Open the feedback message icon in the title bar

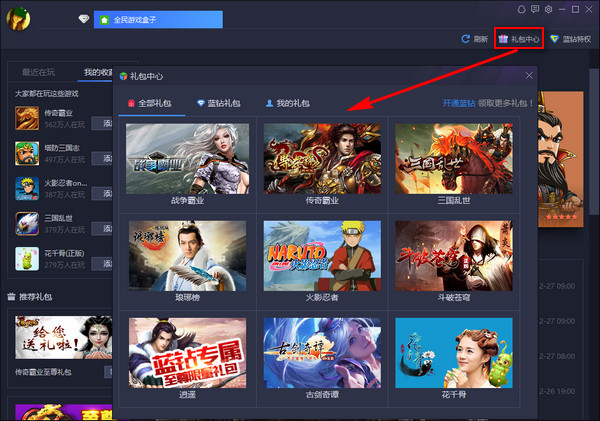pos(535,9)
